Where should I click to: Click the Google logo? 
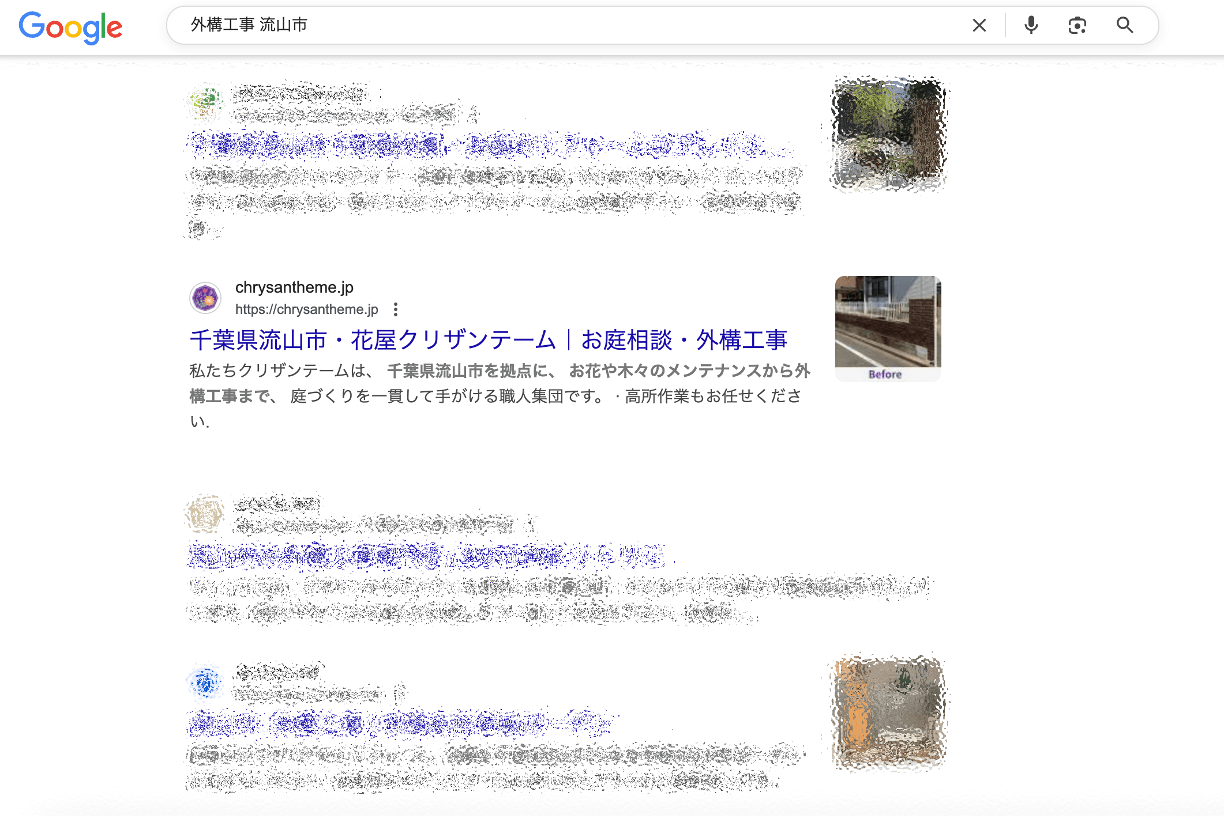click(70, 27)
